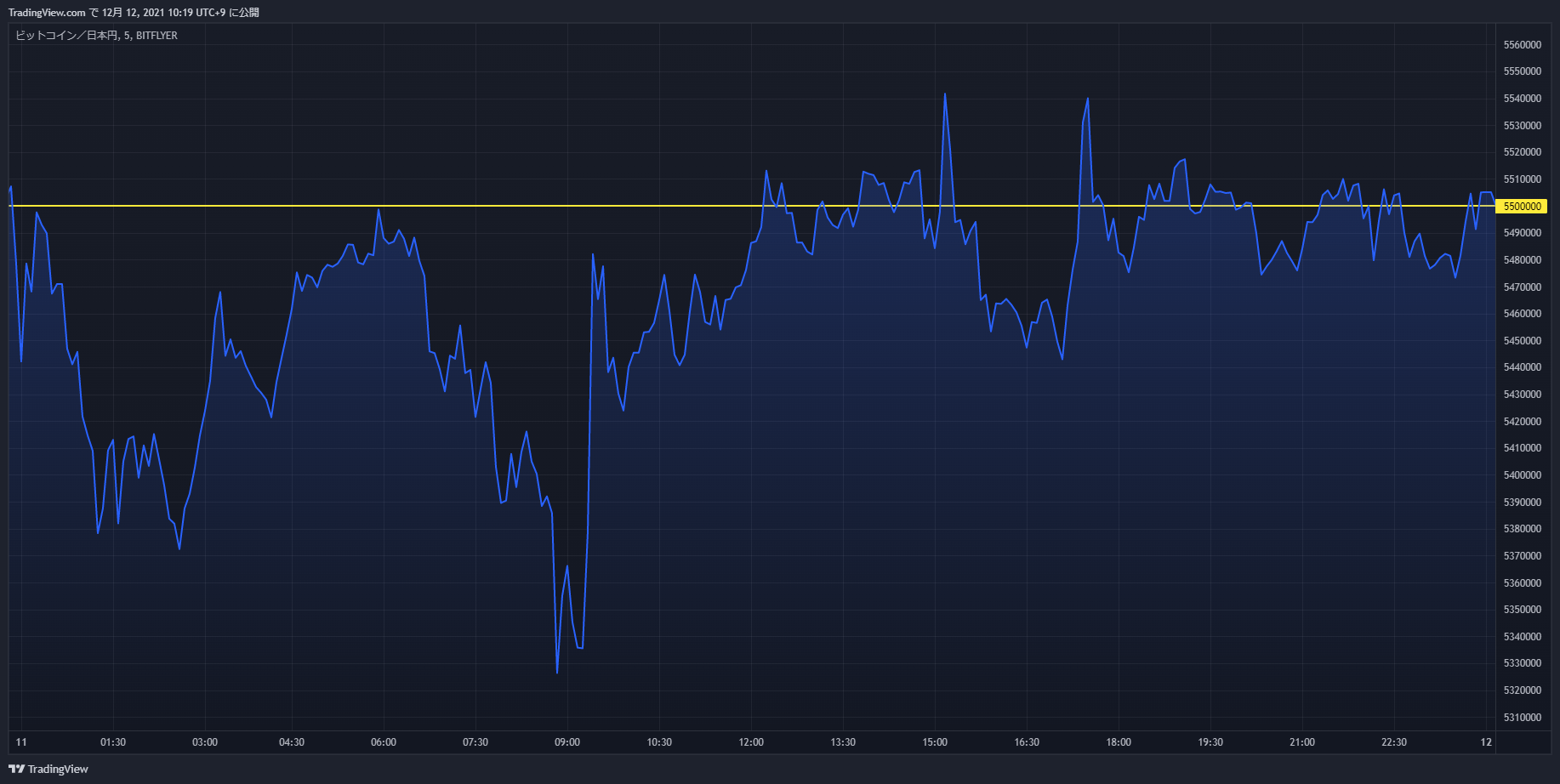
Task: Click the 5450000 price axis label
Action: pos(1523,341)
